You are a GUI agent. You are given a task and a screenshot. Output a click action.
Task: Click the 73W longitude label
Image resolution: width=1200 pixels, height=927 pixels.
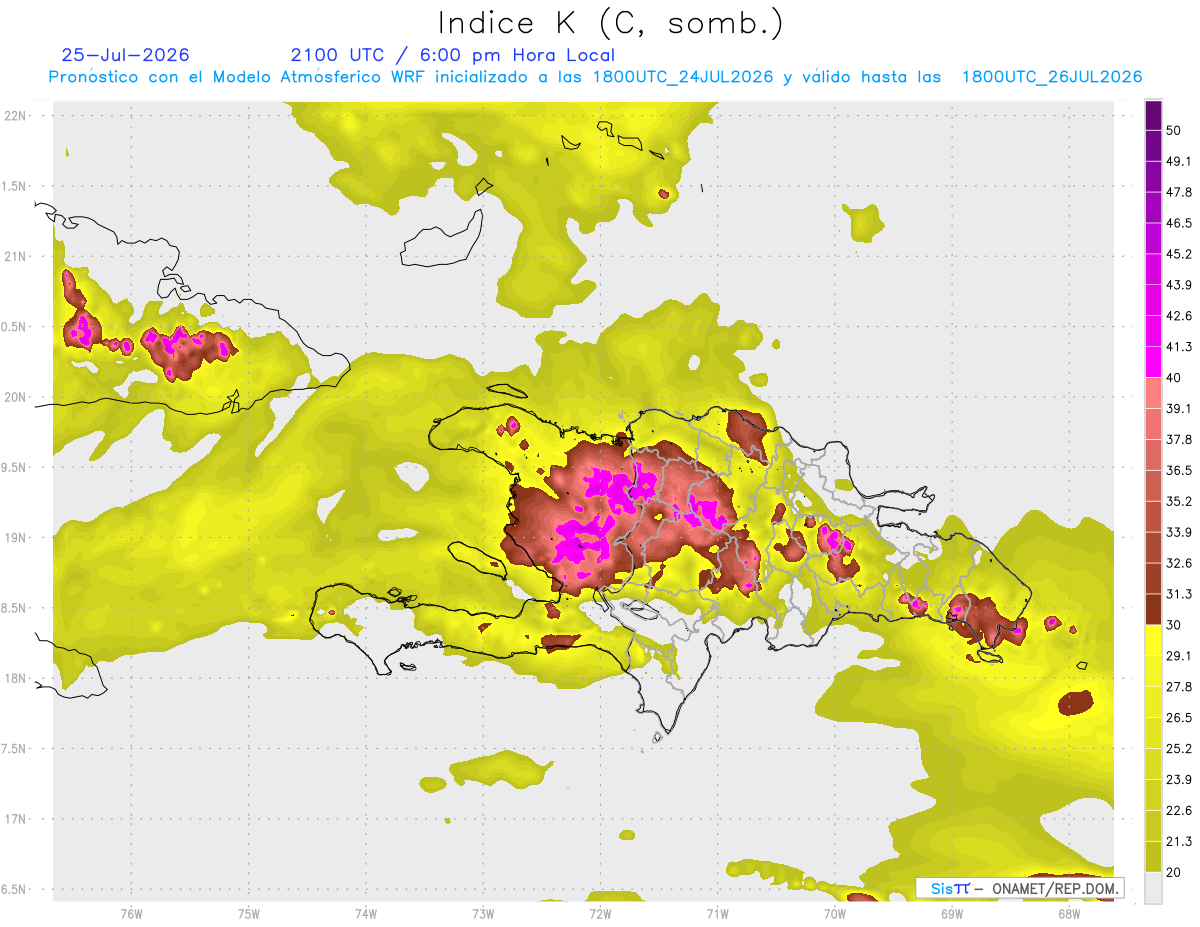pos(483,913)
